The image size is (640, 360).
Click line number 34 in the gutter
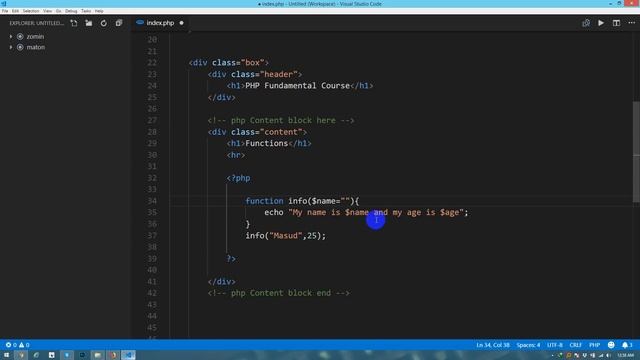pos(152,201)
